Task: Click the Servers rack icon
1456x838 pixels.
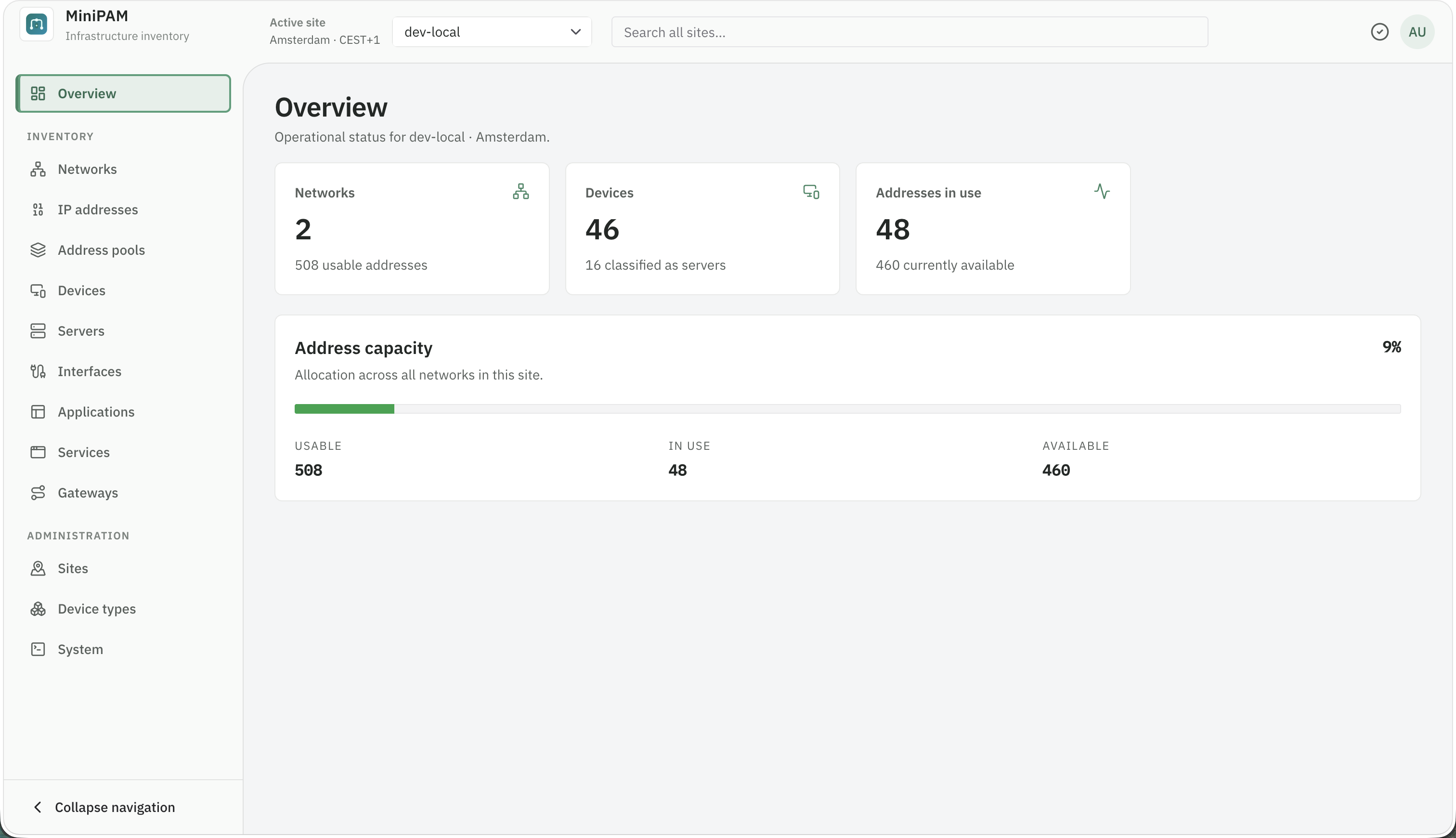Action: point(38,331)
